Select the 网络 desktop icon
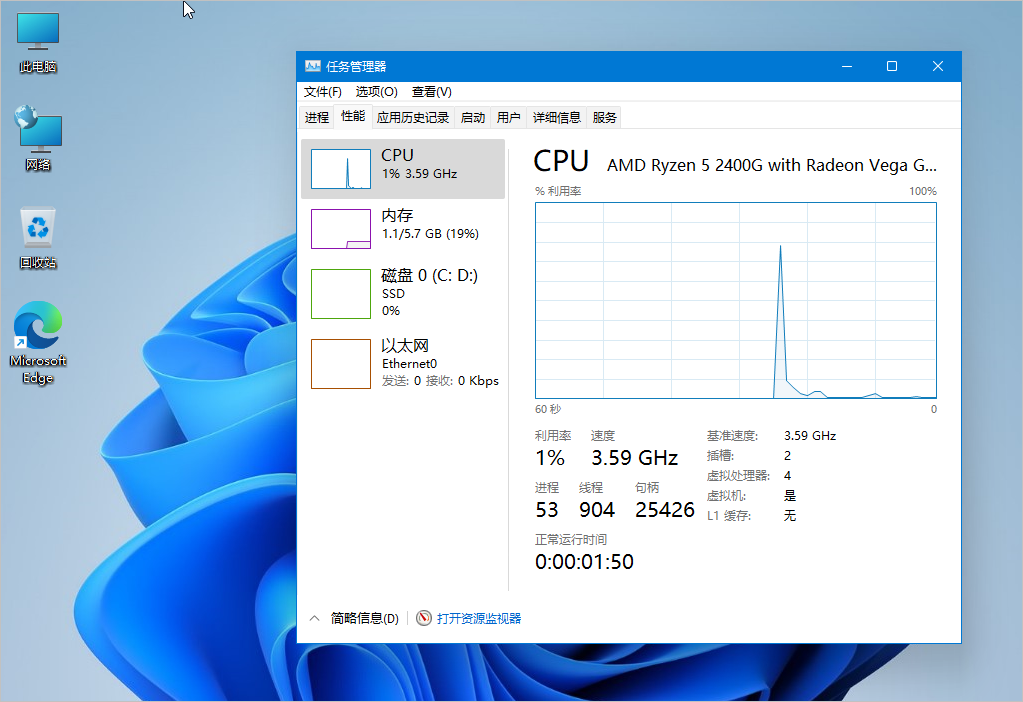Screen dimensions: 1023x702 tap(38, 139)
